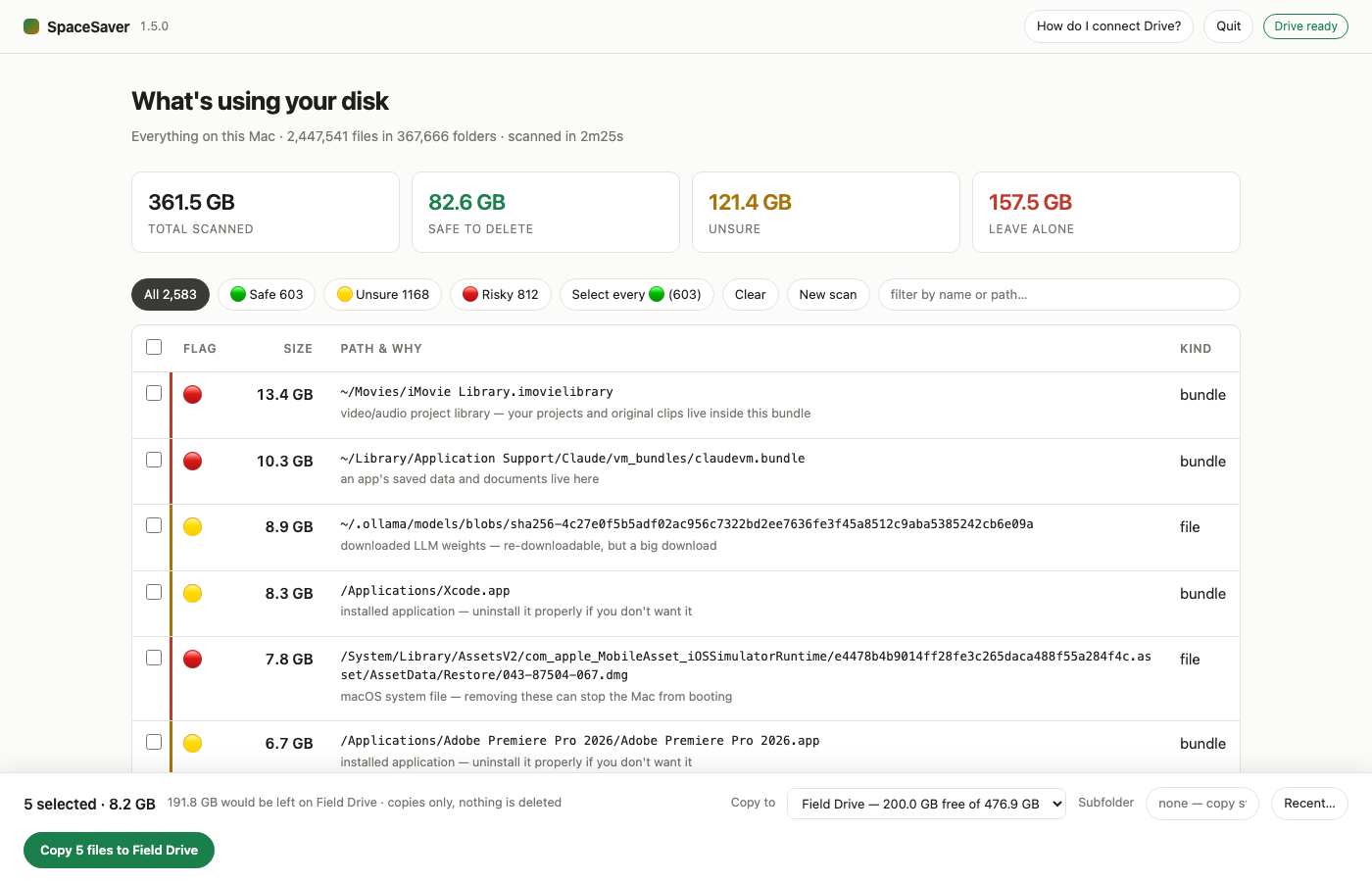Screen dimensions: 1372x882
Task: Click the 6.7 GB size value
Action: pos(289,744)
